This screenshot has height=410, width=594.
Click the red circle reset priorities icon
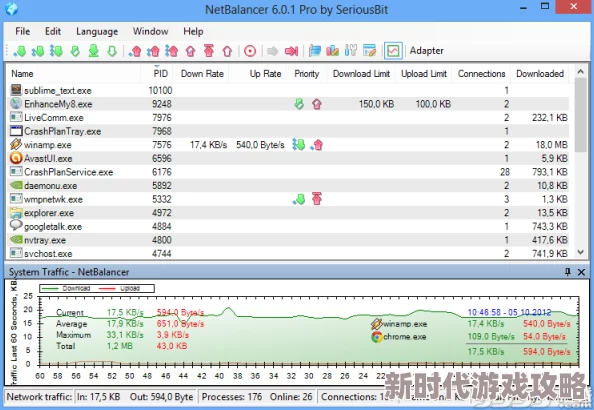[250, 51]
